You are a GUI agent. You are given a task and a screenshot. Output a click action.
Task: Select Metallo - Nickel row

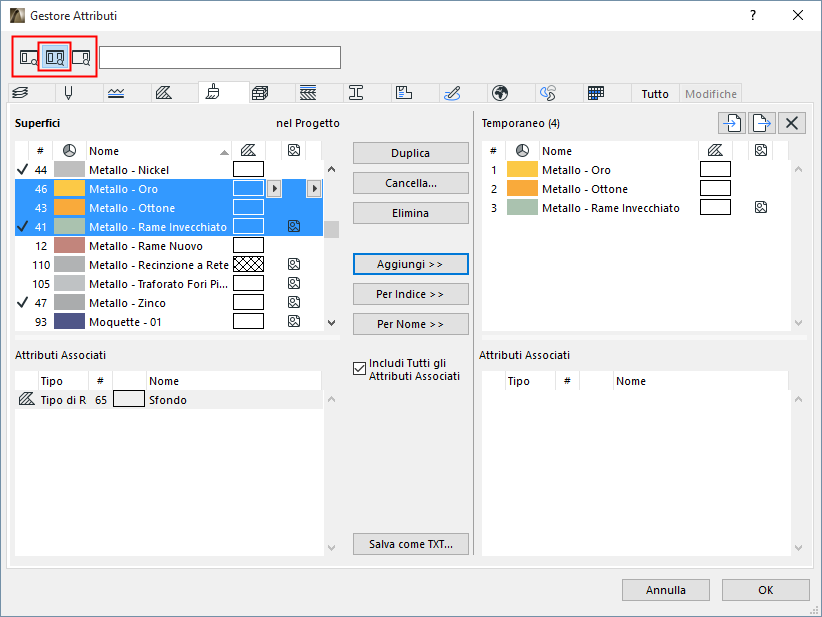pyautogui.click(x=169, y=170)
